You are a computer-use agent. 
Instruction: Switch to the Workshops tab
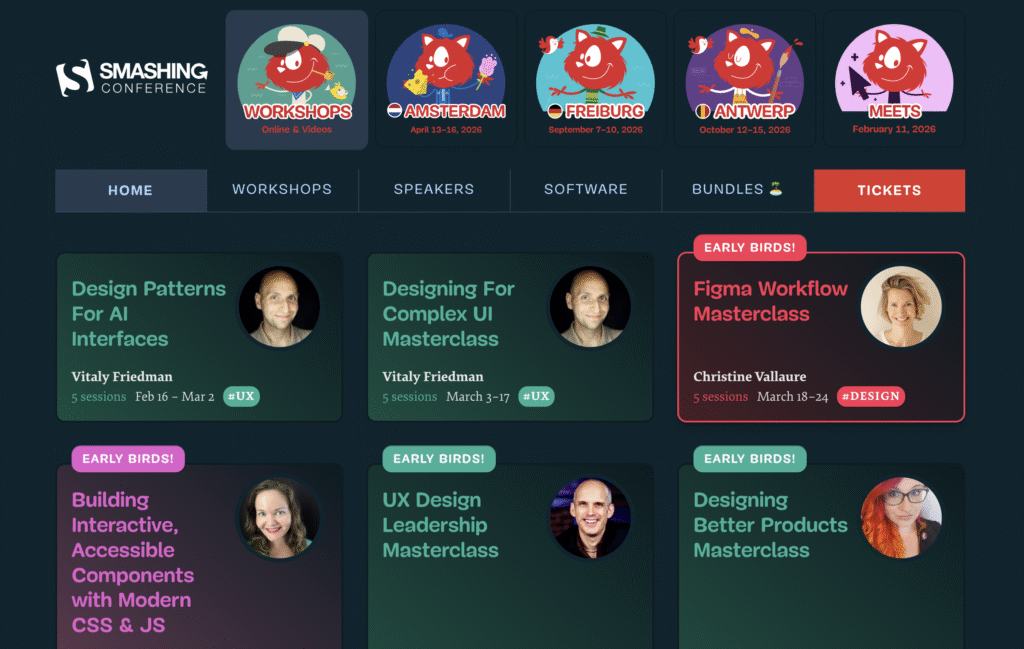(x=282, y=189)
